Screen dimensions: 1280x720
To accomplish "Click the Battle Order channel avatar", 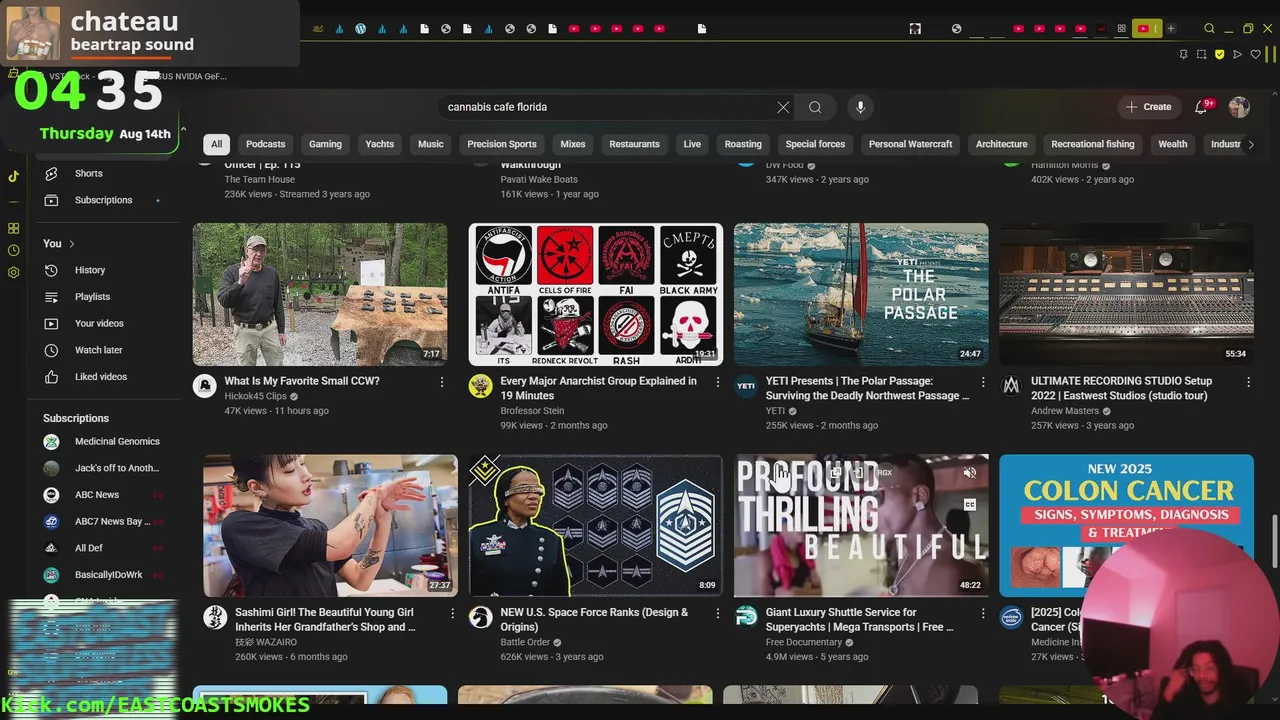I will pos(480,617).
